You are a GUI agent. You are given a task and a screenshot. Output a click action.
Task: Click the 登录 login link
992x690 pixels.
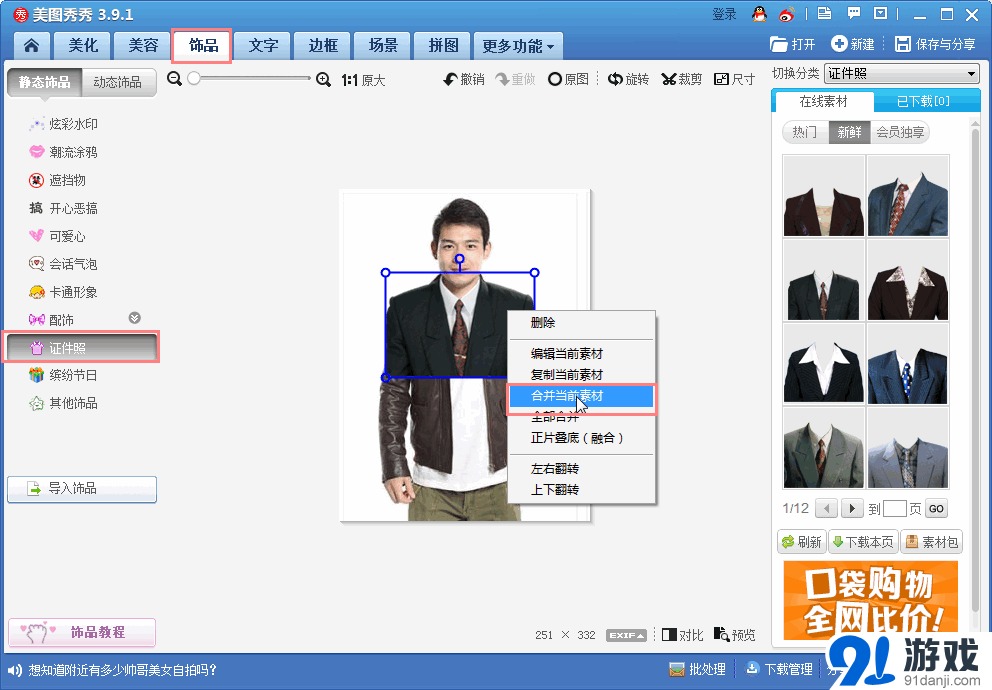tap(724, 14)
